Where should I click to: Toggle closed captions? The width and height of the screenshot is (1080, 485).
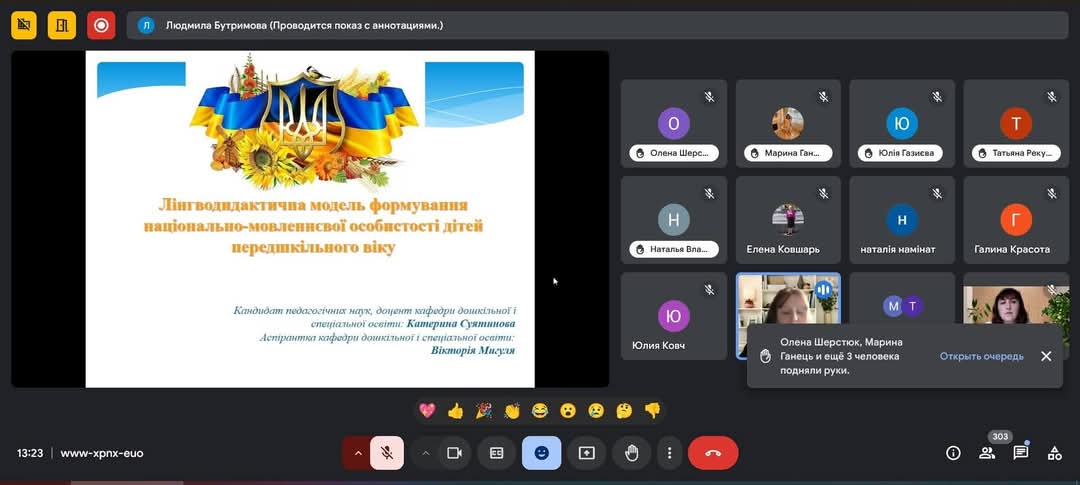(x=496, y=453)
